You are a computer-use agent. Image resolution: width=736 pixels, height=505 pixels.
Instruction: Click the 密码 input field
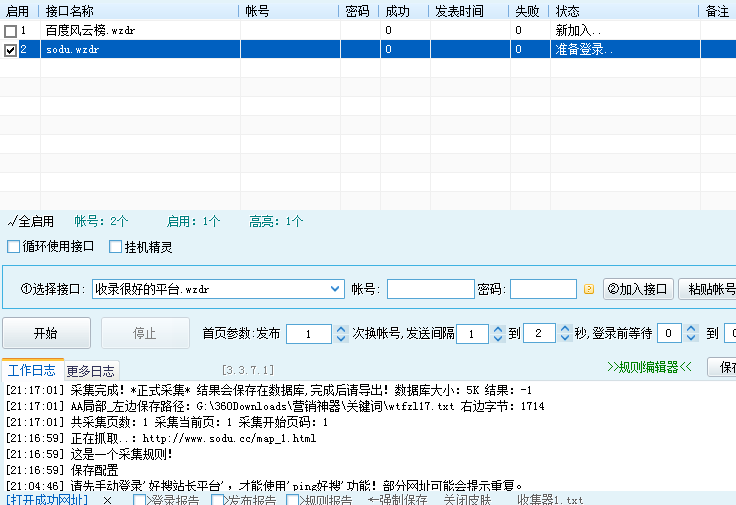click(543, 289)
